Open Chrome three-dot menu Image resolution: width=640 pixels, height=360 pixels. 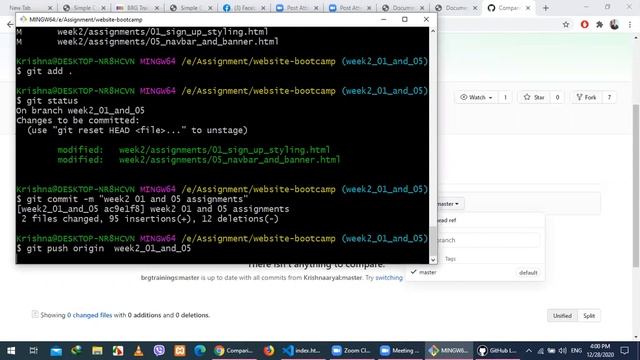coord(630,24)
